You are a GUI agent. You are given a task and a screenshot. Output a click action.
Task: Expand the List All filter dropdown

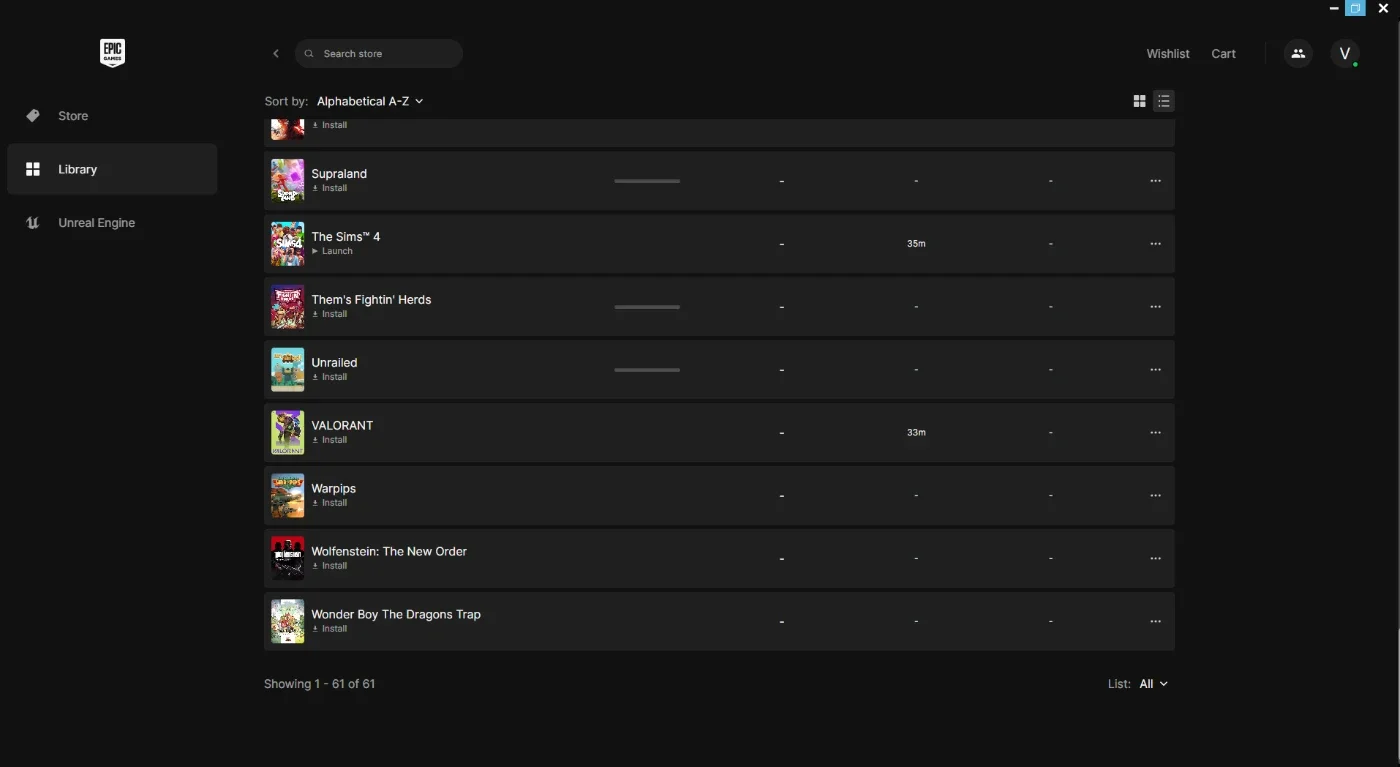click(x=1153, y=684)
